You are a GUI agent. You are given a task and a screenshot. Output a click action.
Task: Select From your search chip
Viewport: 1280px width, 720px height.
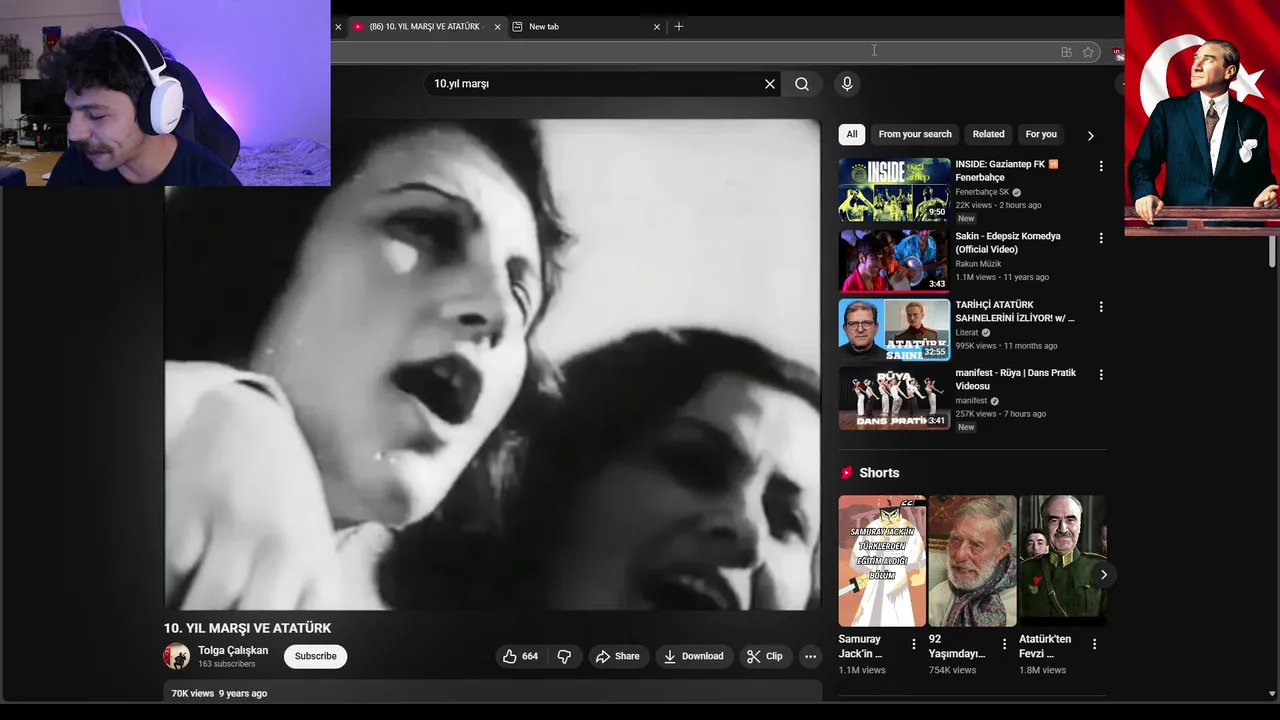coord(915,134)
